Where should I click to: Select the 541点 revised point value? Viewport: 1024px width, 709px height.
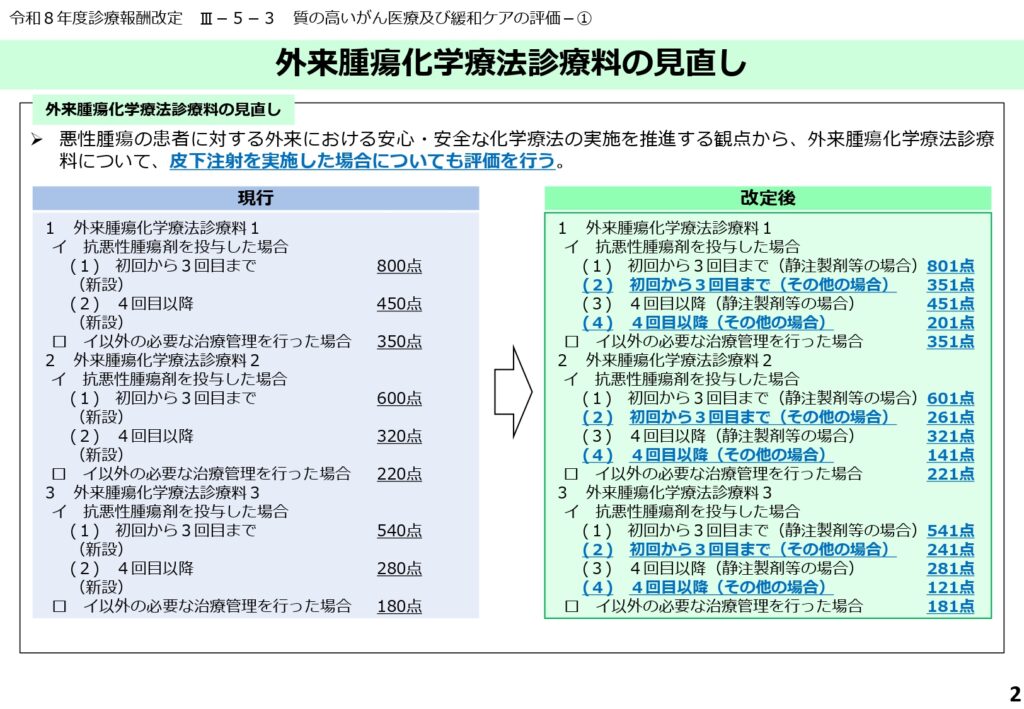[x=950, y=530]
